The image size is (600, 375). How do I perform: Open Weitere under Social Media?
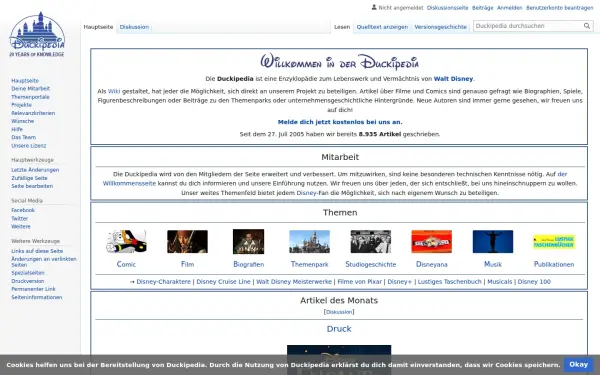coord(21,227)
